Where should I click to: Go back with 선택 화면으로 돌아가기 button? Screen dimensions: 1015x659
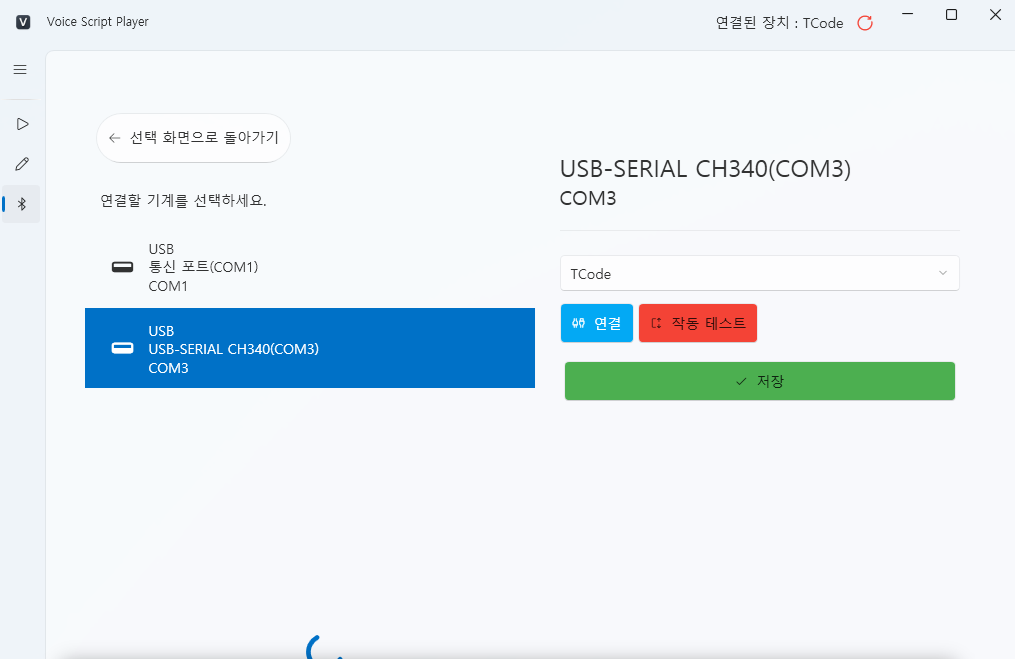click(x=194, y=138)
